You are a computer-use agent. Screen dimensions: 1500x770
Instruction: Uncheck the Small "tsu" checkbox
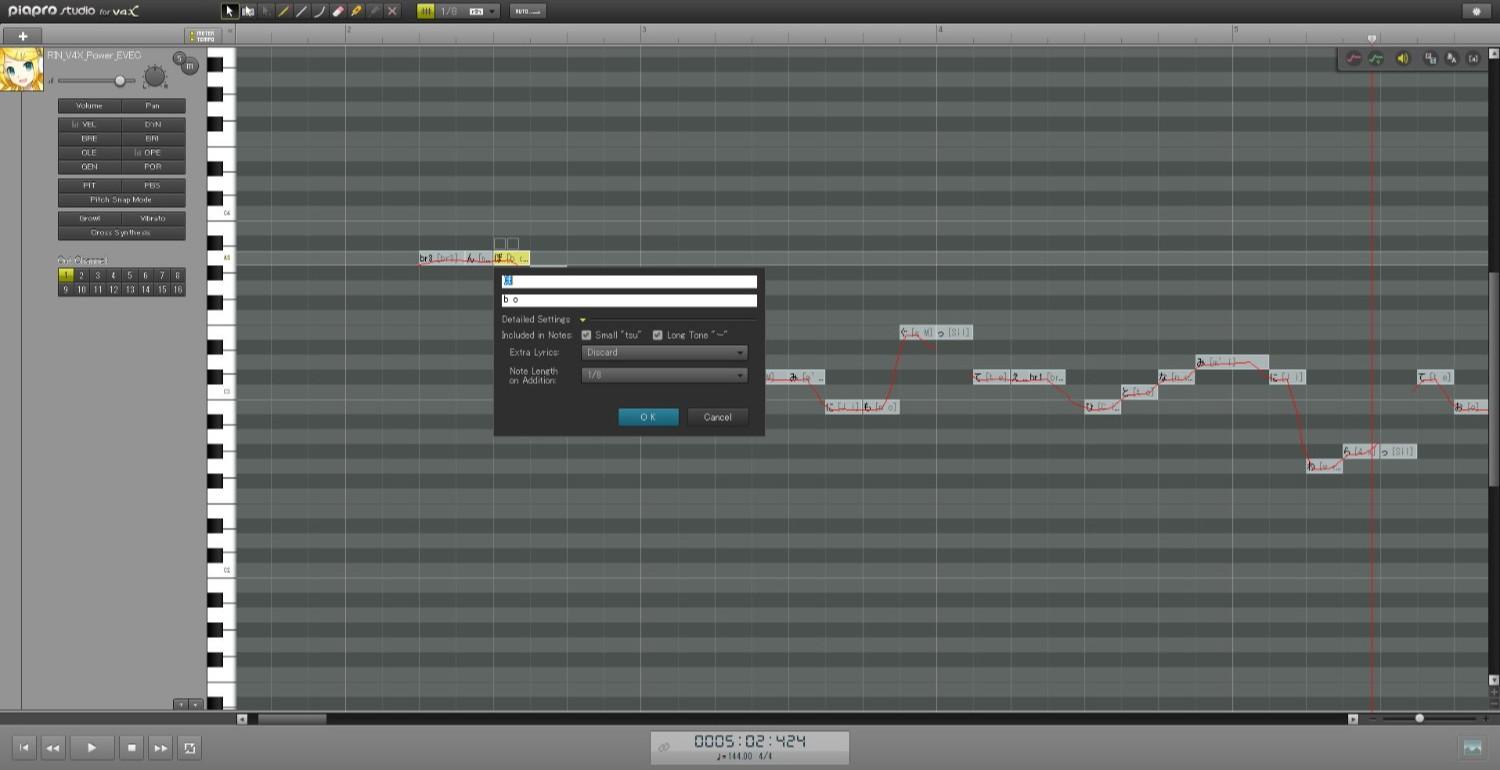[x=587, y=335]
